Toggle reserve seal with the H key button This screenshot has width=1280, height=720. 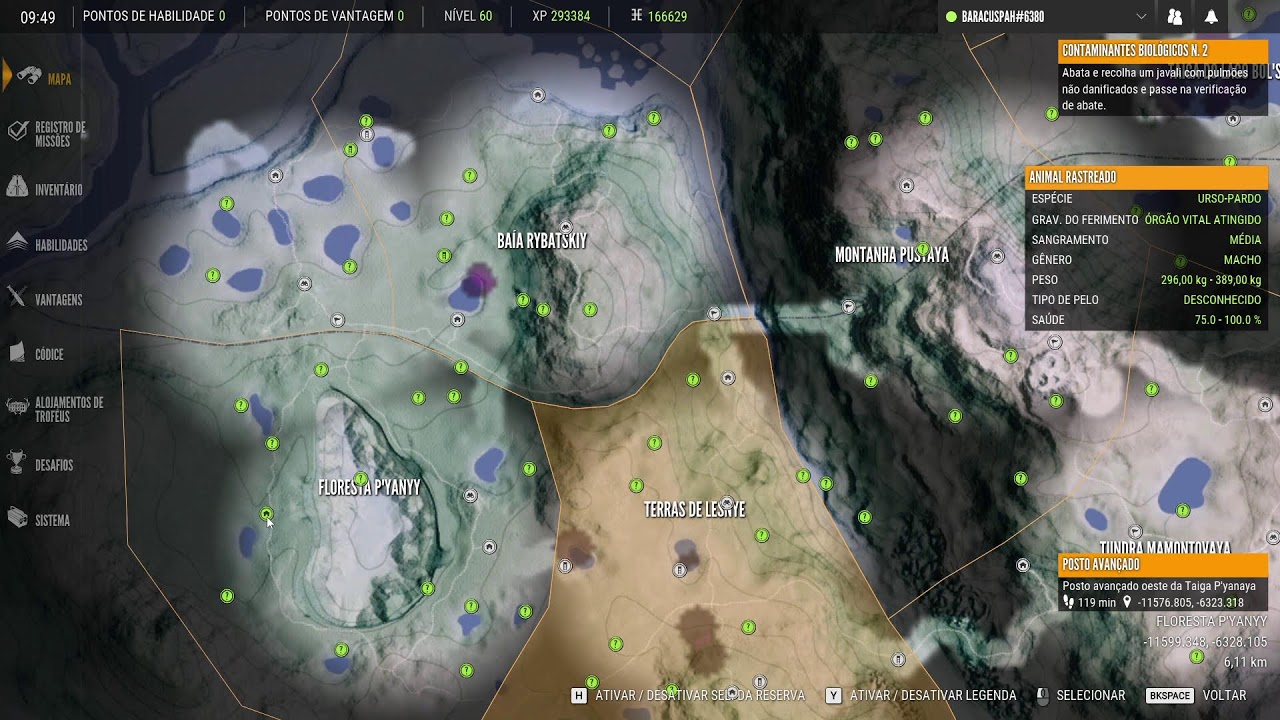pos(577,695)
